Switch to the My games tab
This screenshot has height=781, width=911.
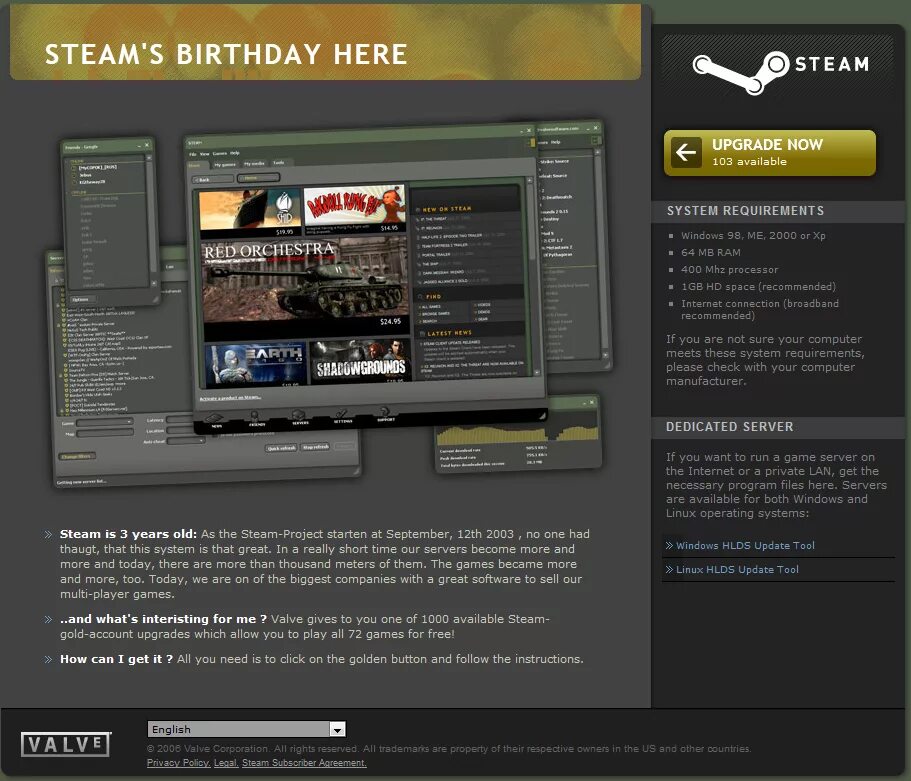coord(224,164)
